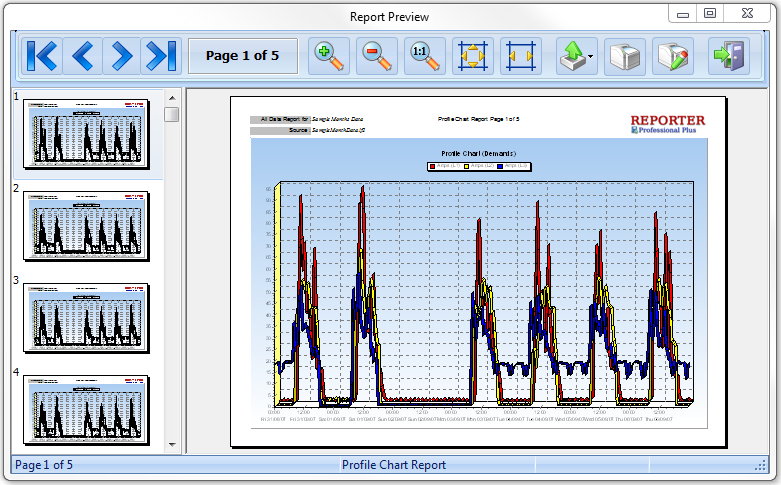The image size is (781, 485).
Task: Select page 2 thumbnail
Action: coord(86,226)
